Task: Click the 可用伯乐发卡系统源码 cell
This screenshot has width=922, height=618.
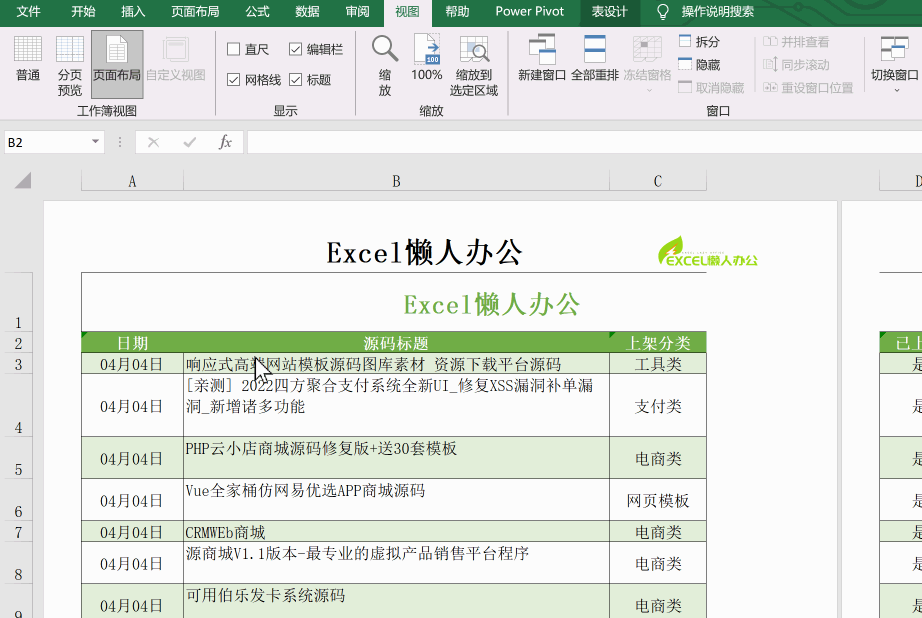Action: click(396, 601)
